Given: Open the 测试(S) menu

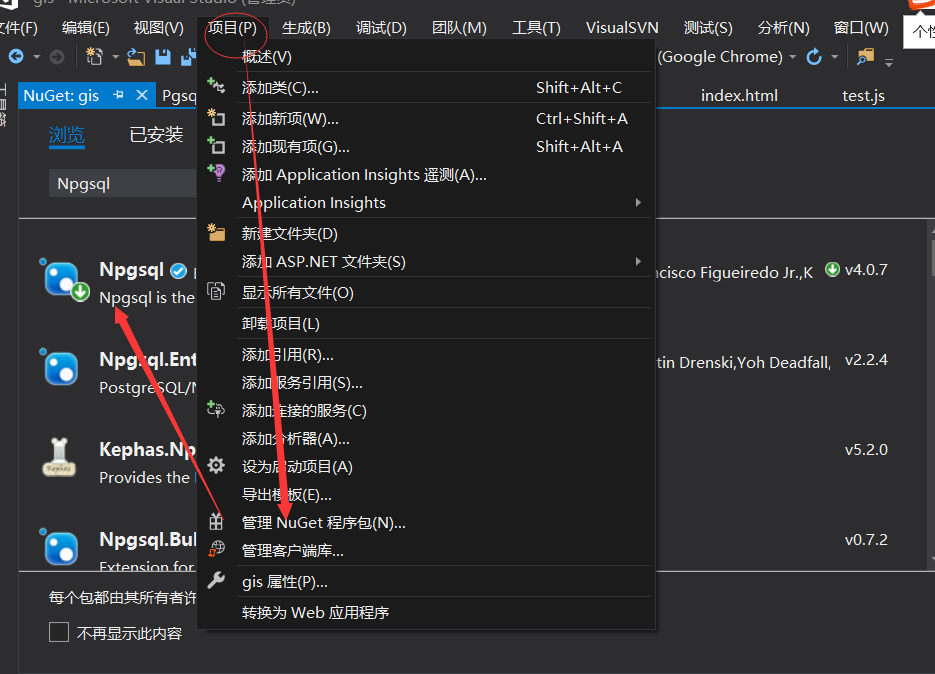Looking at the screenshot, I should (708, 28).
